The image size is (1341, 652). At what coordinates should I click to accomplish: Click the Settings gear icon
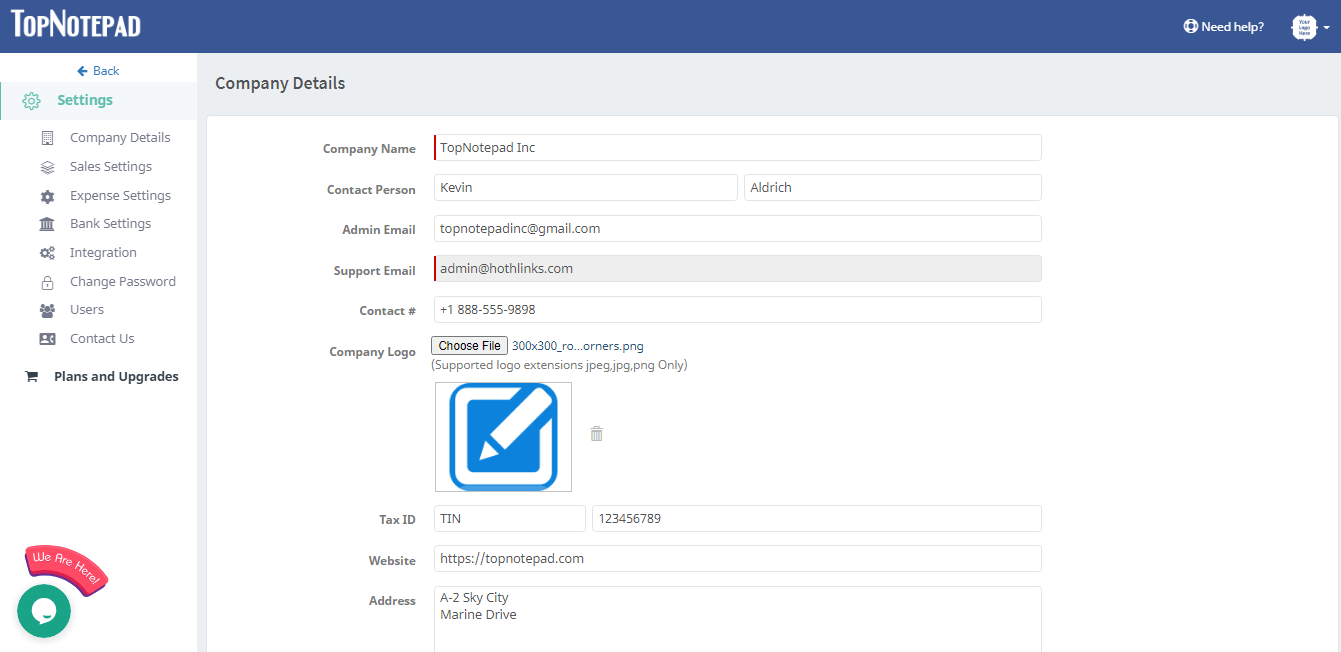31,101
